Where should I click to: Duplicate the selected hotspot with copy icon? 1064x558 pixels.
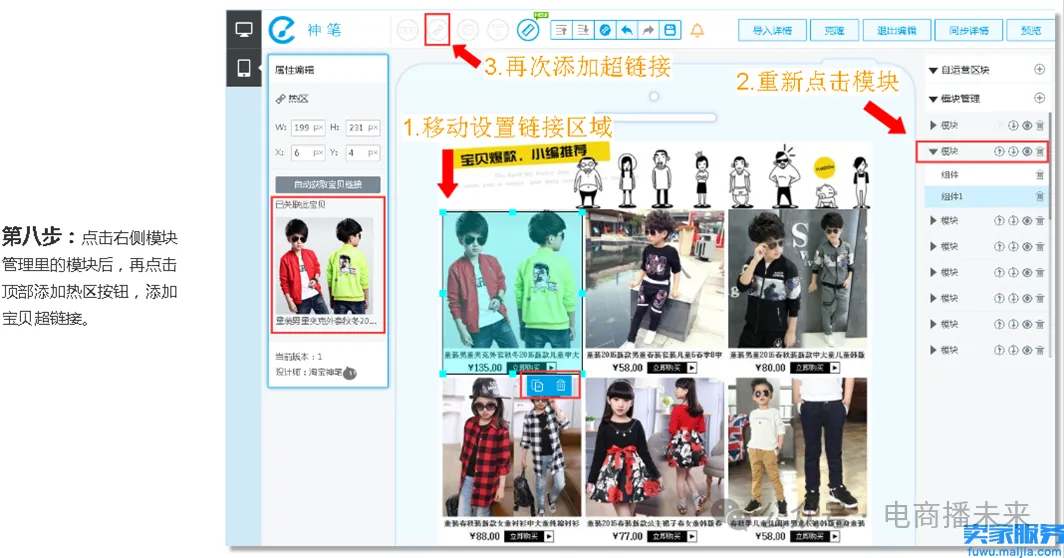click(537, 386)
